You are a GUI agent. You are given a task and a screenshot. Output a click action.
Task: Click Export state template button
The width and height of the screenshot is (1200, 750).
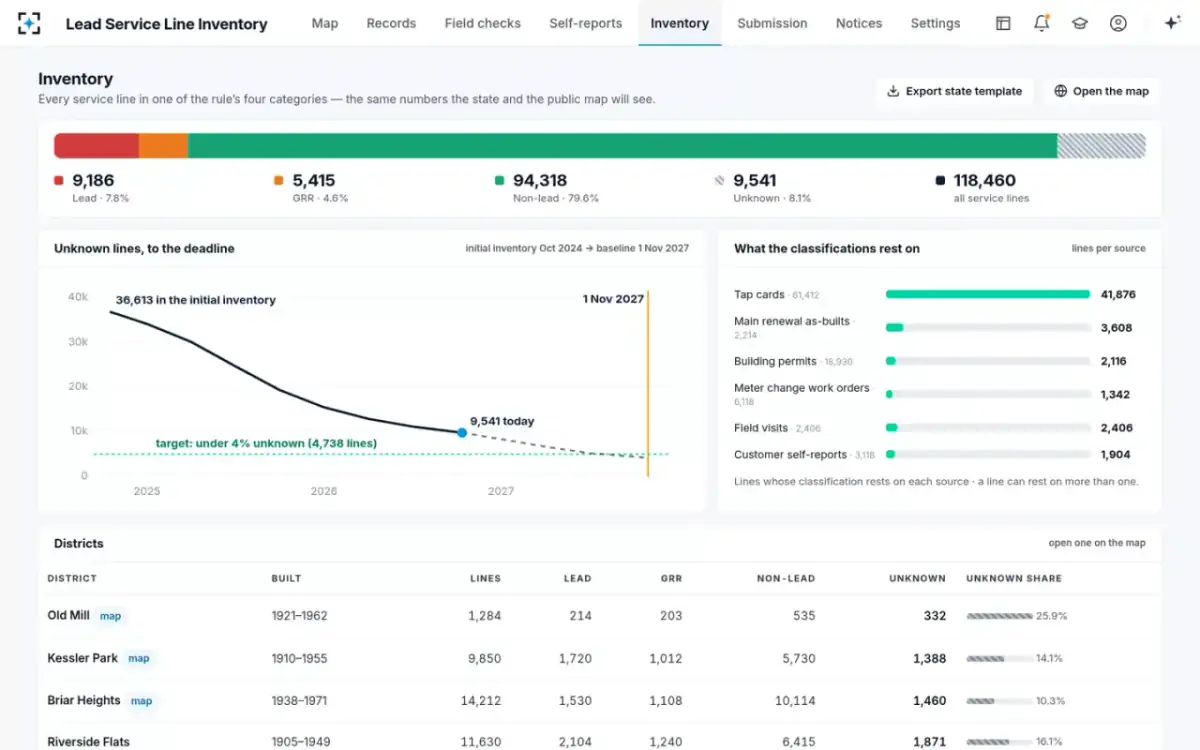(955, 91)
